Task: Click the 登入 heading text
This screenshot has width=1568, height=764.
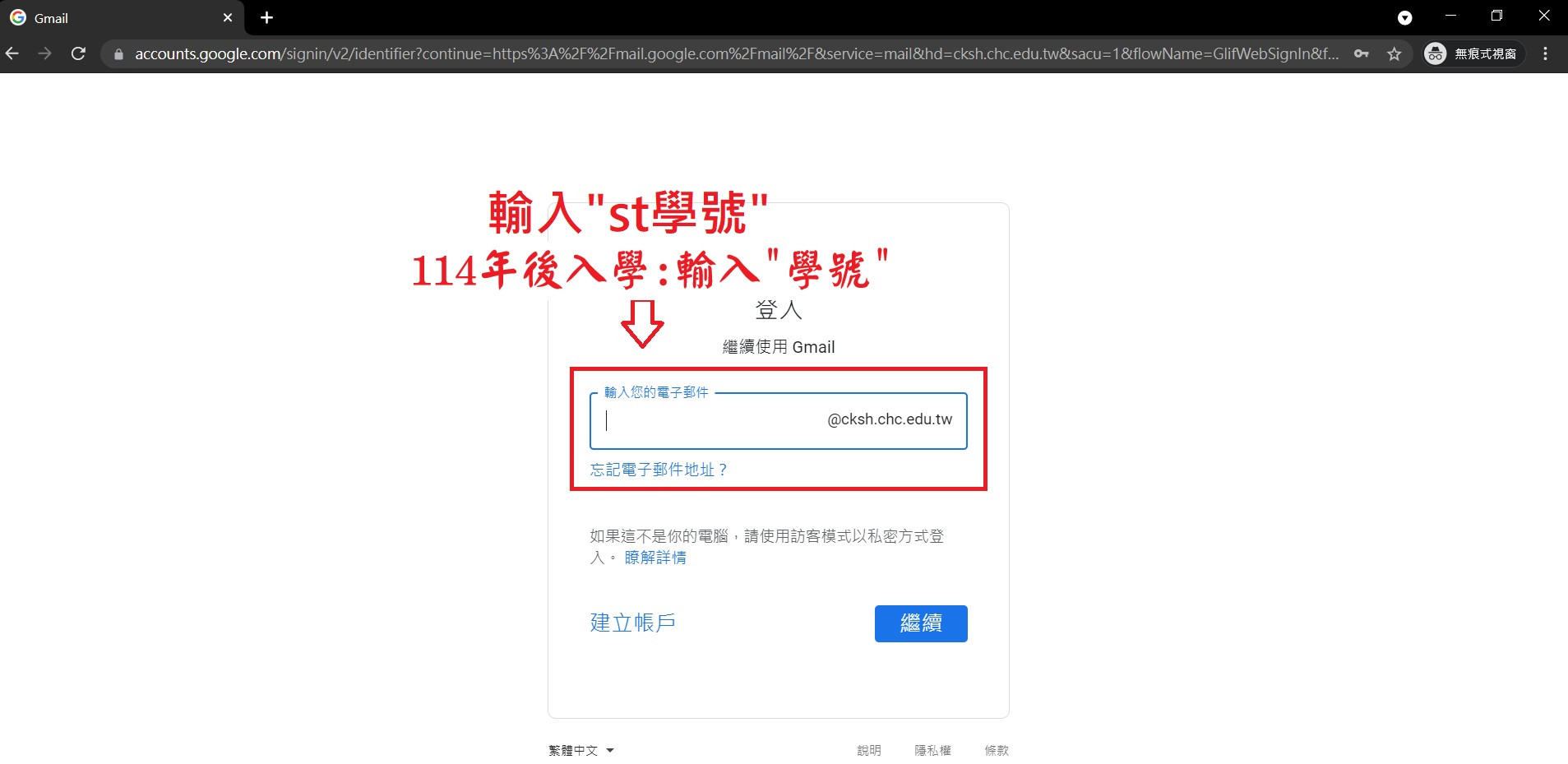Action: pyautogui.click(x=779, y=309)
